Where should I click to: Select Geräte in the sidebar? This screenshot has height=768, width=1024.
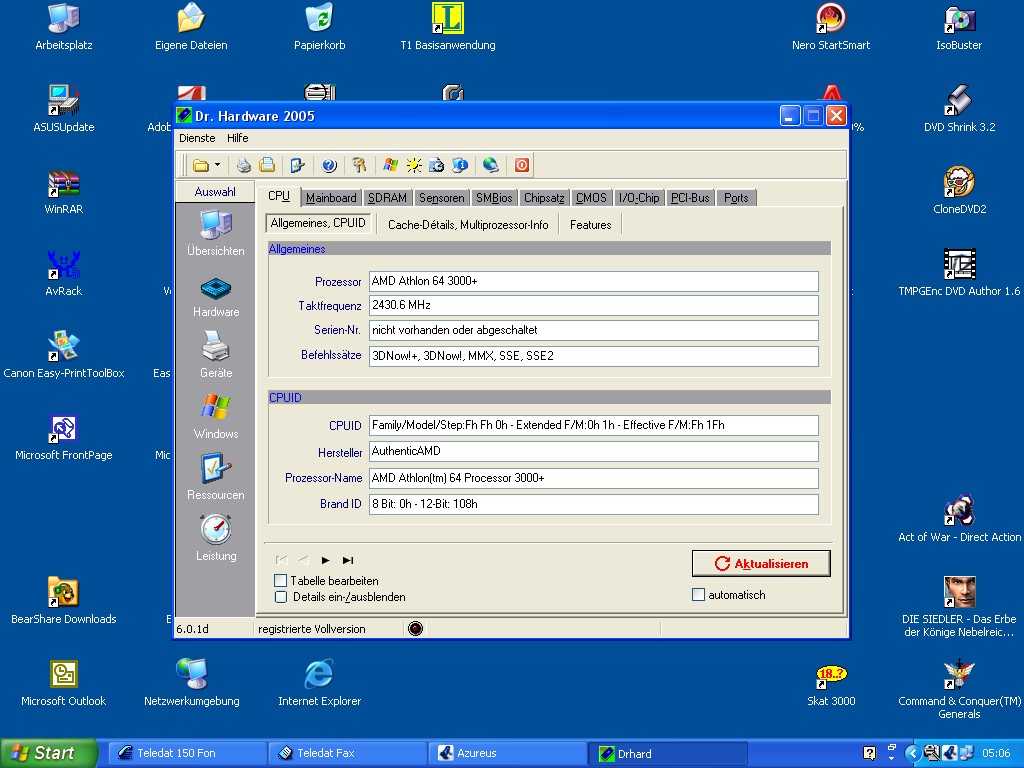point(216,355)
